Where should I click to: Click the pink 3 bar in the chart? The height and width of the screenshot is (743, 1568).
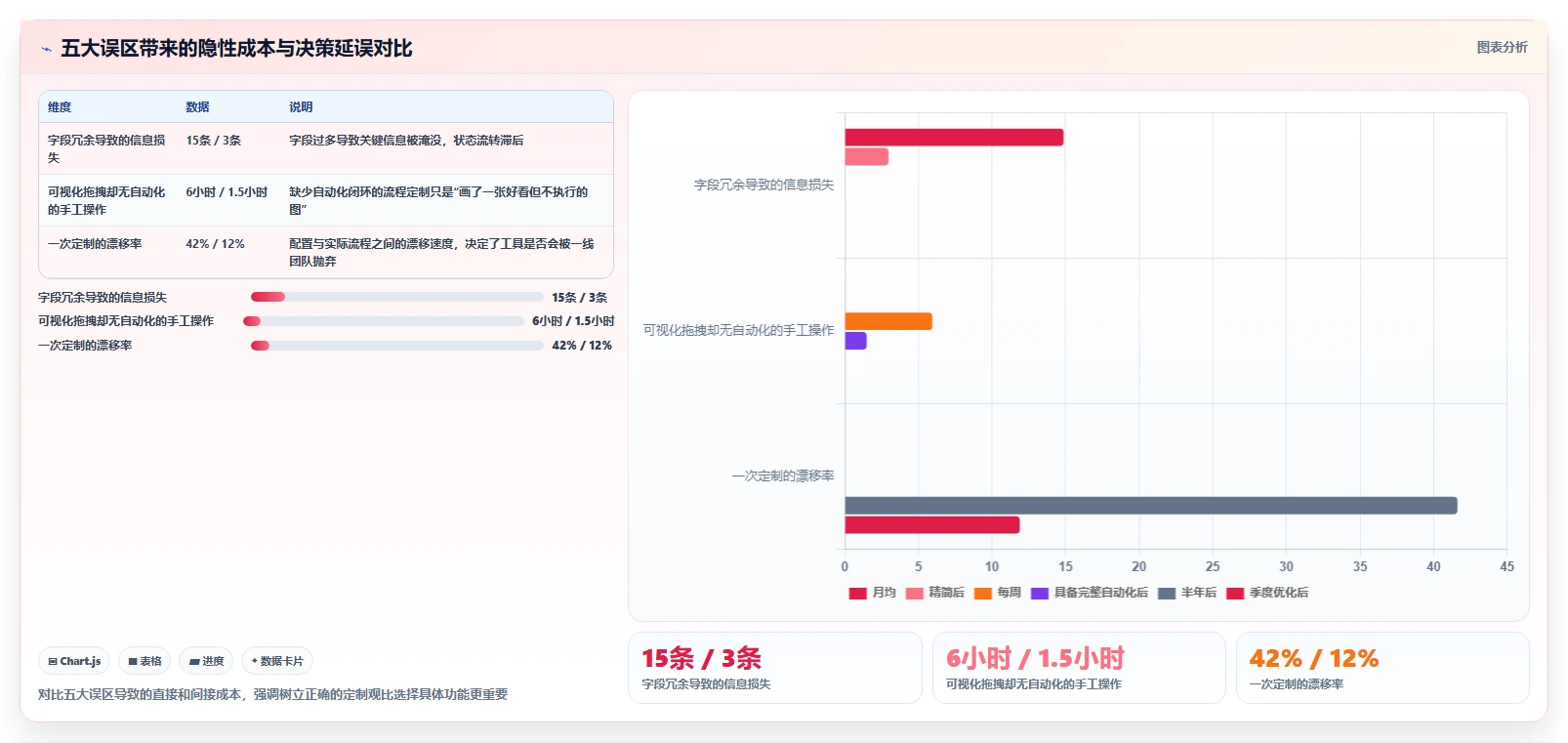[x=867, y=156]
